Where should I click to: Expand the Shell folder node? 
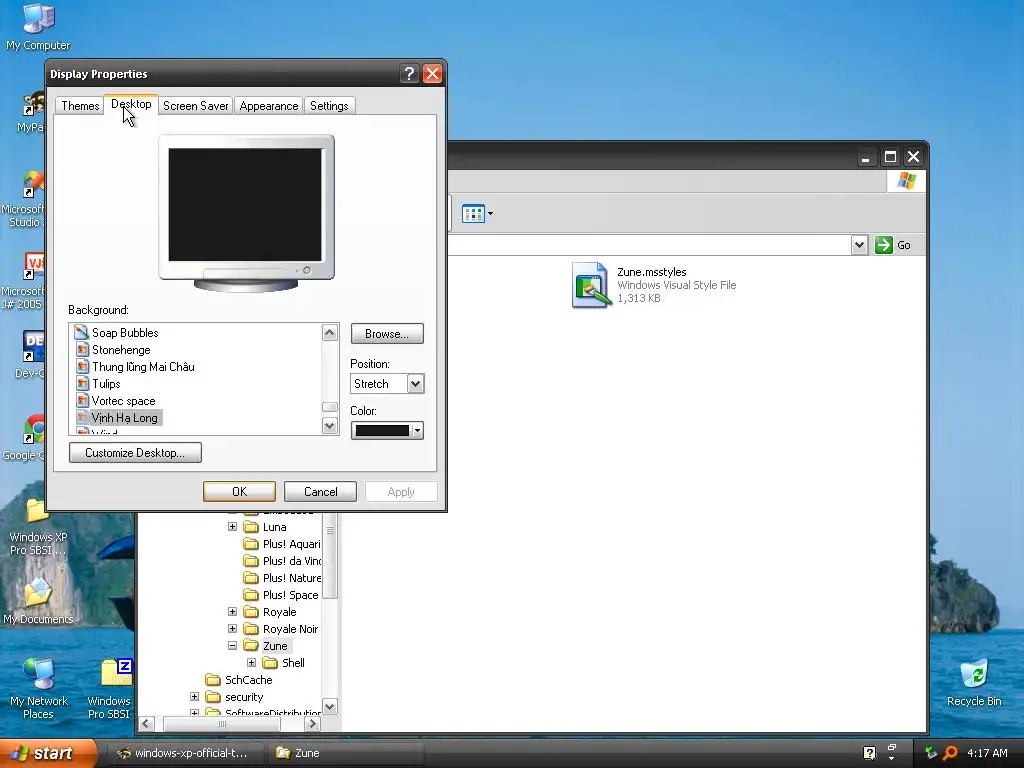tap(251, 662)
